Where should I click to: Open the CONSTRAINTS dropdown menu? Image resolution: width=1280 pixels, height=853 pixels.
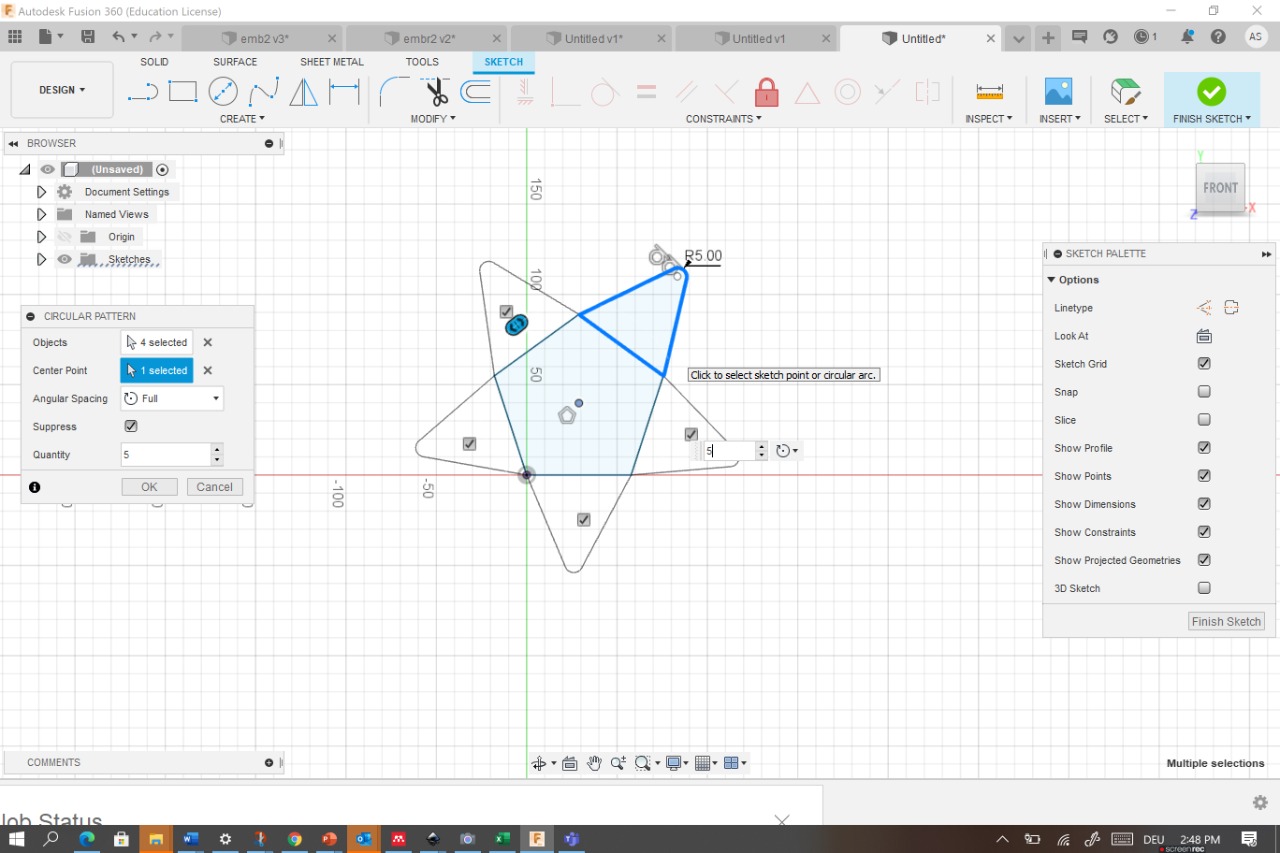[723, 119]
